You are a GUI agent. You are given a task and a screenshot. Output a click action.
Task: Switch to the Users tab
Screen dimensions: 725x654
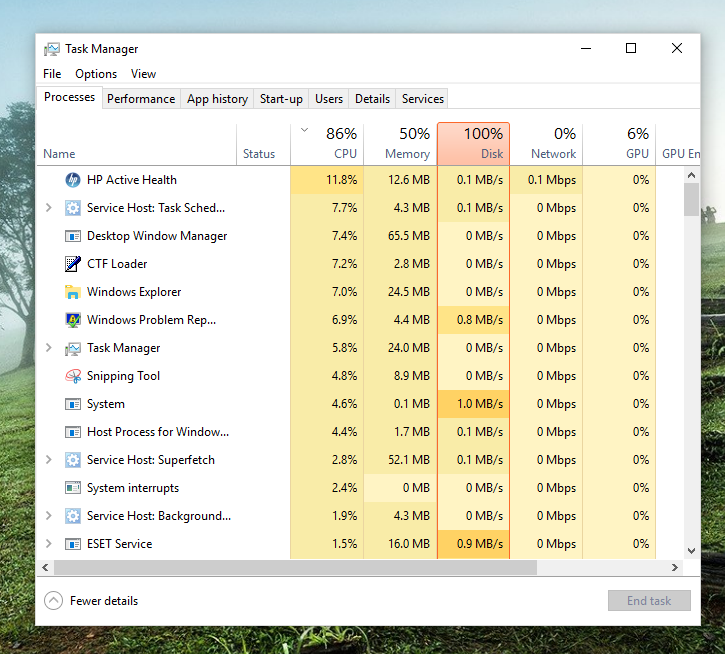329,99
